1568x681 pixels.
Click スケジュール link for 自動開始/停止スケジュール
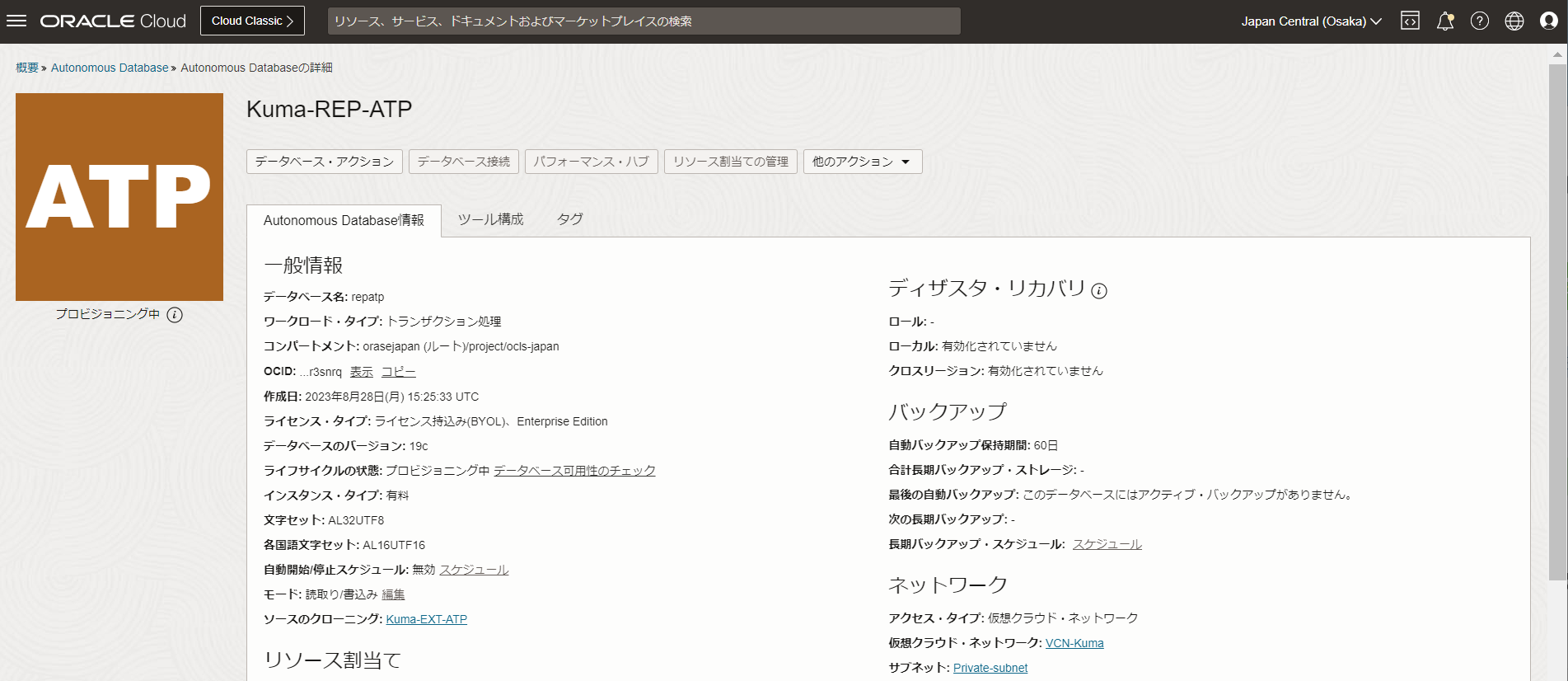tap(474, 570)
